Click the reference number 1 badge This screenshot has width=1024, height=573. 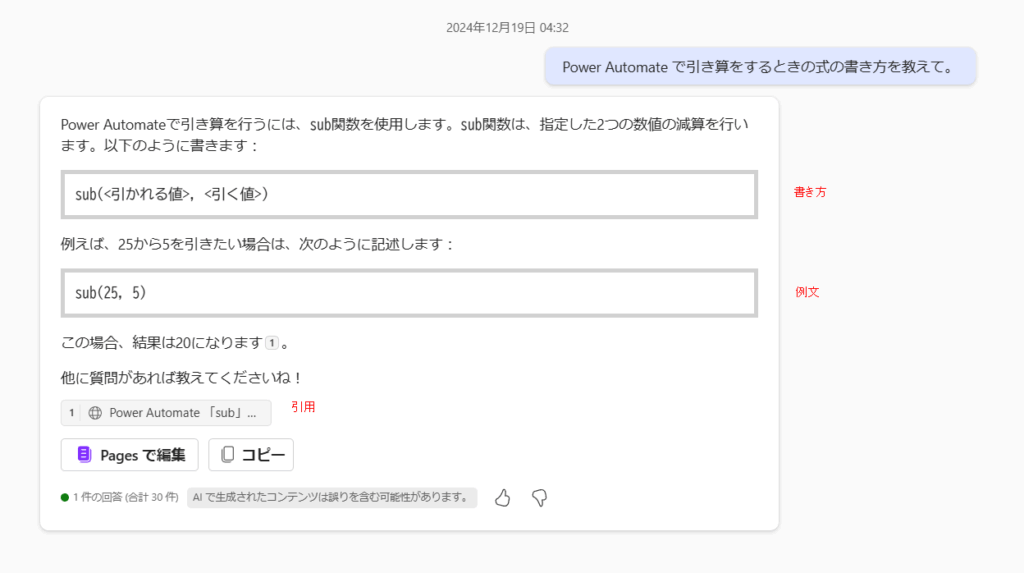point(71,413)
